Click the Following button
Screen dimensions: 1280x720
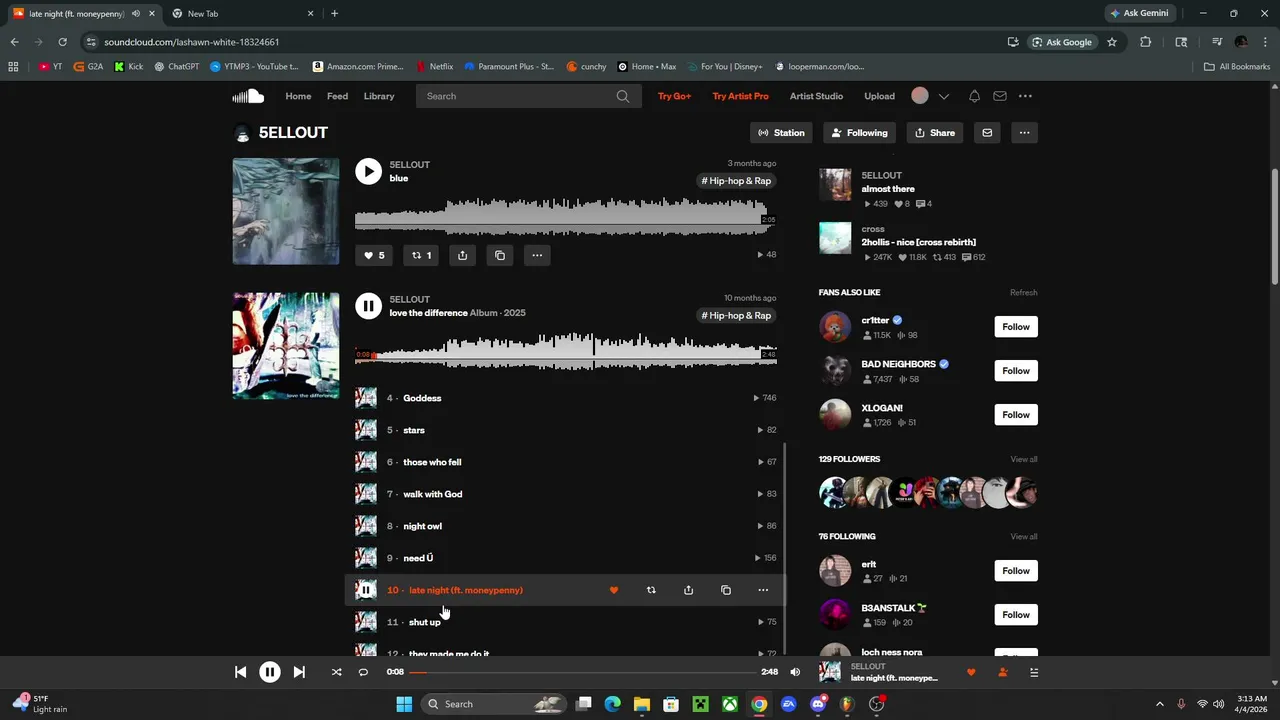(x=860, y=133)
